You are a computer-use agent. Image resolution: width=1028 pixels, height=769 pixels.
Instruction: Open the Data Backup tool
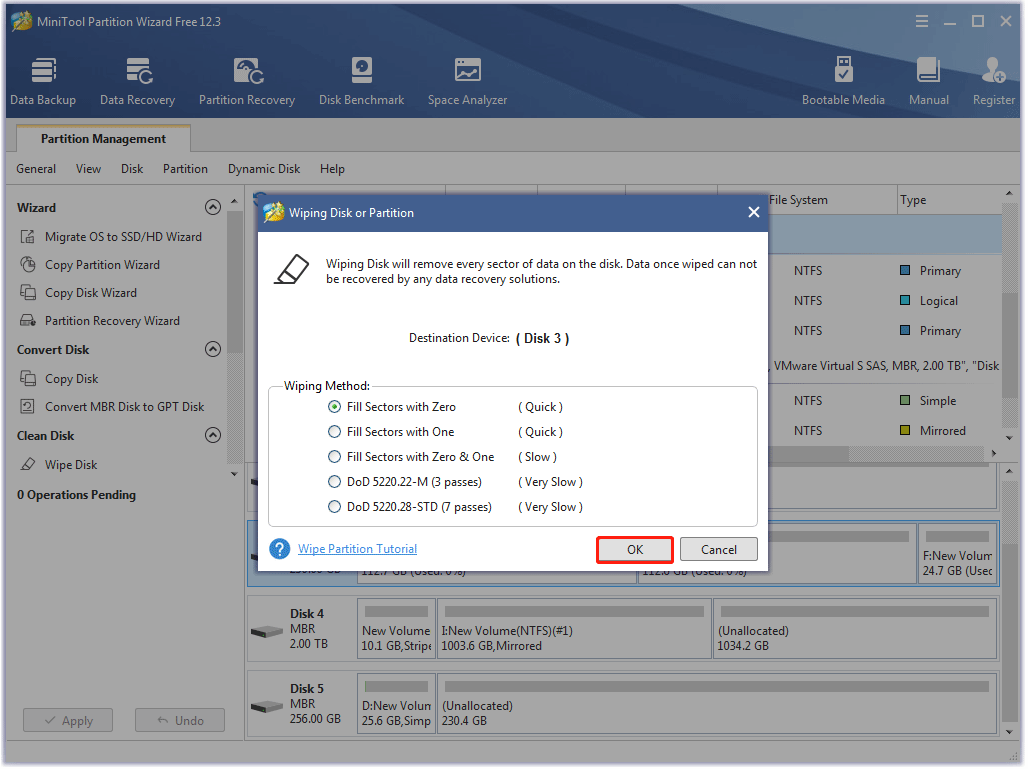point(43,80)
